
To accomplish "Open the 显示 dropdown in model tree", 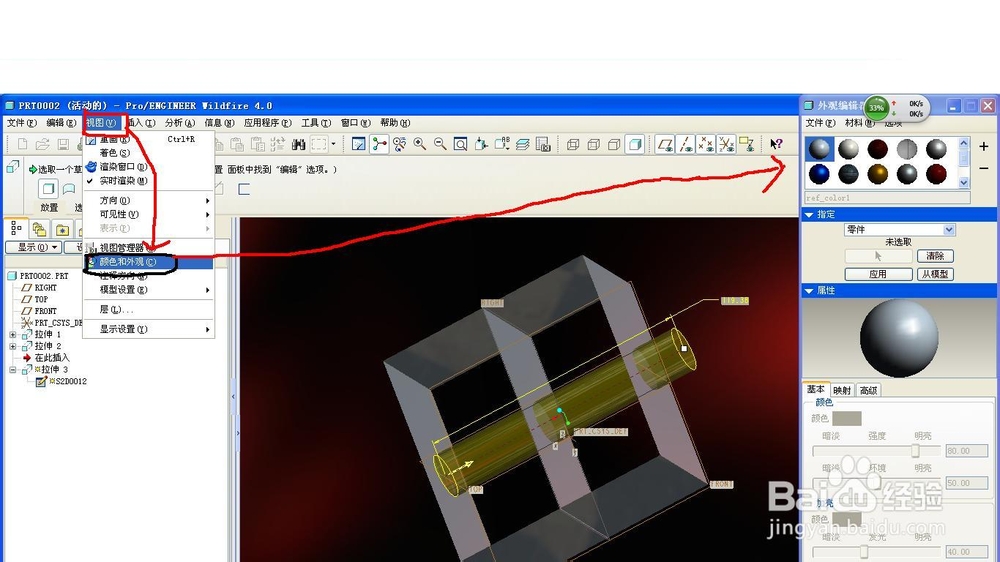I will point(34,247).
